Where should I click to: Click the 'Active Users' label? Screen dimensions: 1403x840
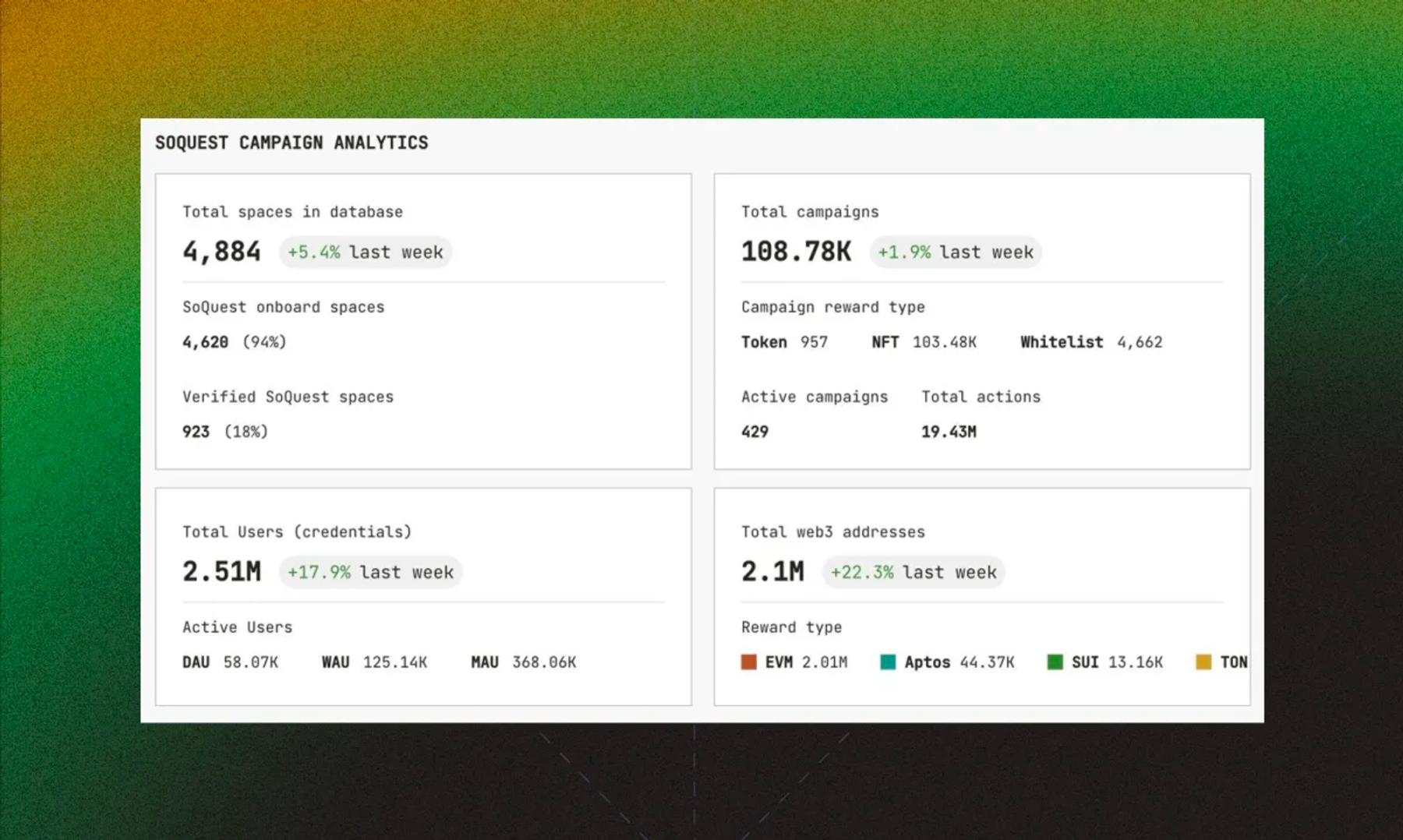[x=237, y=627]
